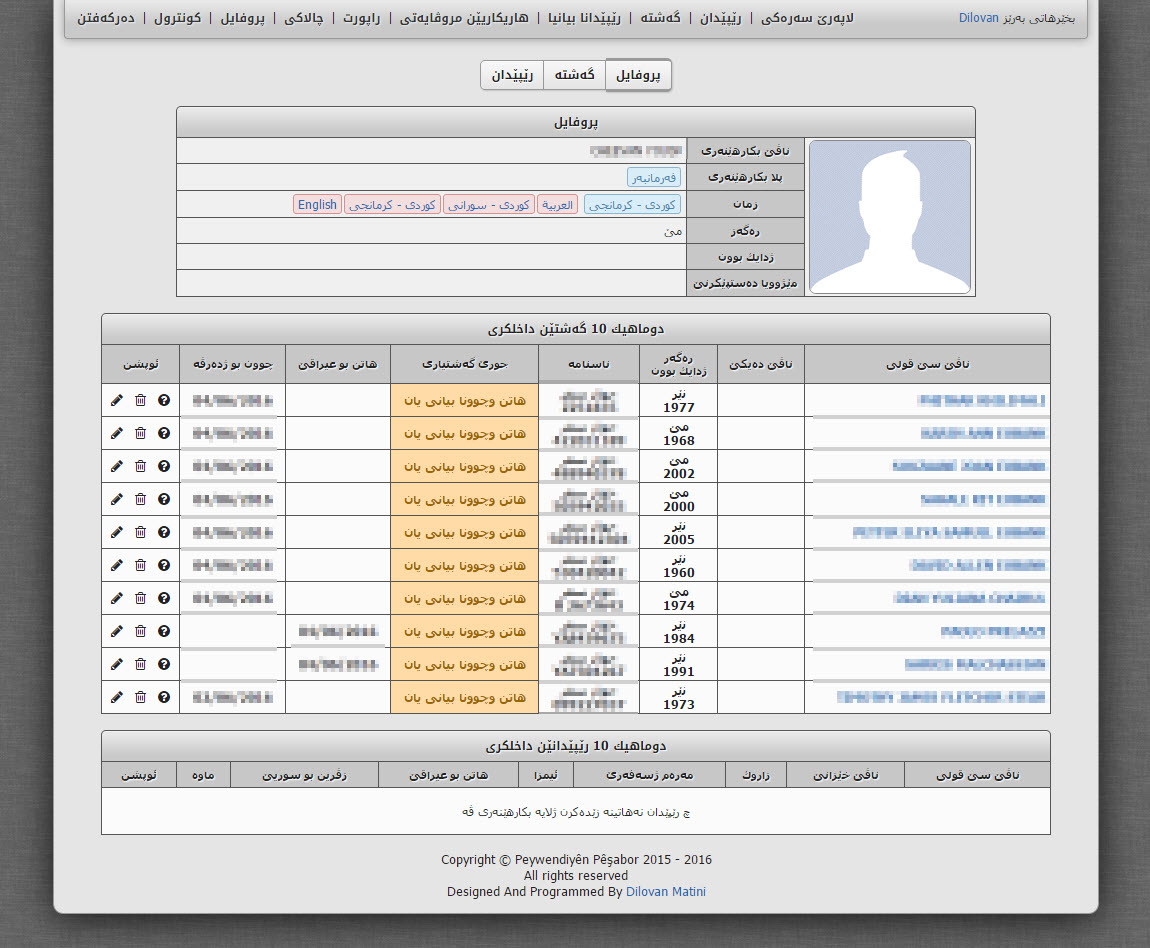Click the edit pencil in the 1991 row
This screenshot has height=948, width=1150.
click(x=117, y=664)
